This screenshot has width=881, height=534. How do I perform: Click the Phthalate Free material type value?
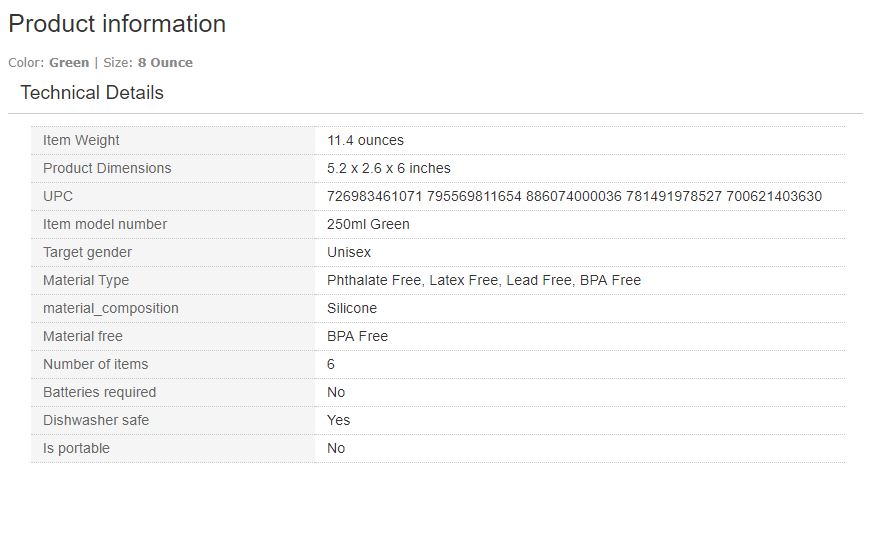tap(374, 281)
